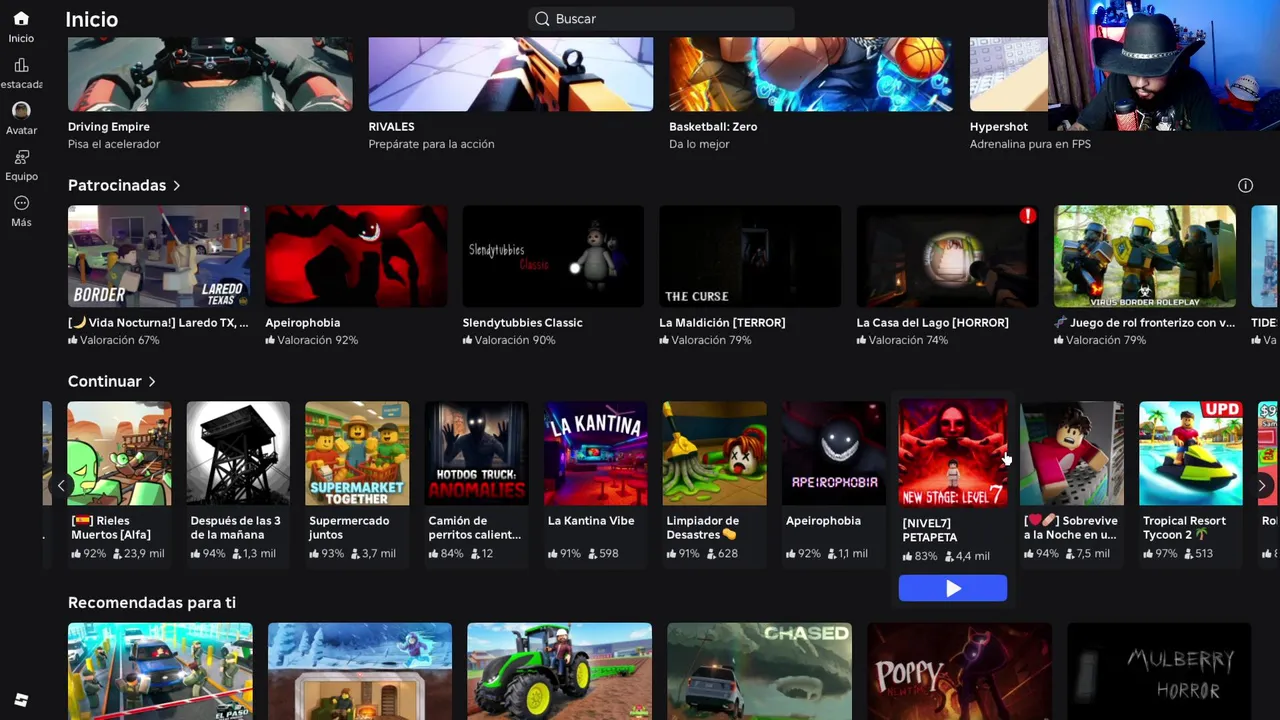Open the sponsored Apeirophobia red thumbnail
1280x720 pixels.
click(356, 256)
